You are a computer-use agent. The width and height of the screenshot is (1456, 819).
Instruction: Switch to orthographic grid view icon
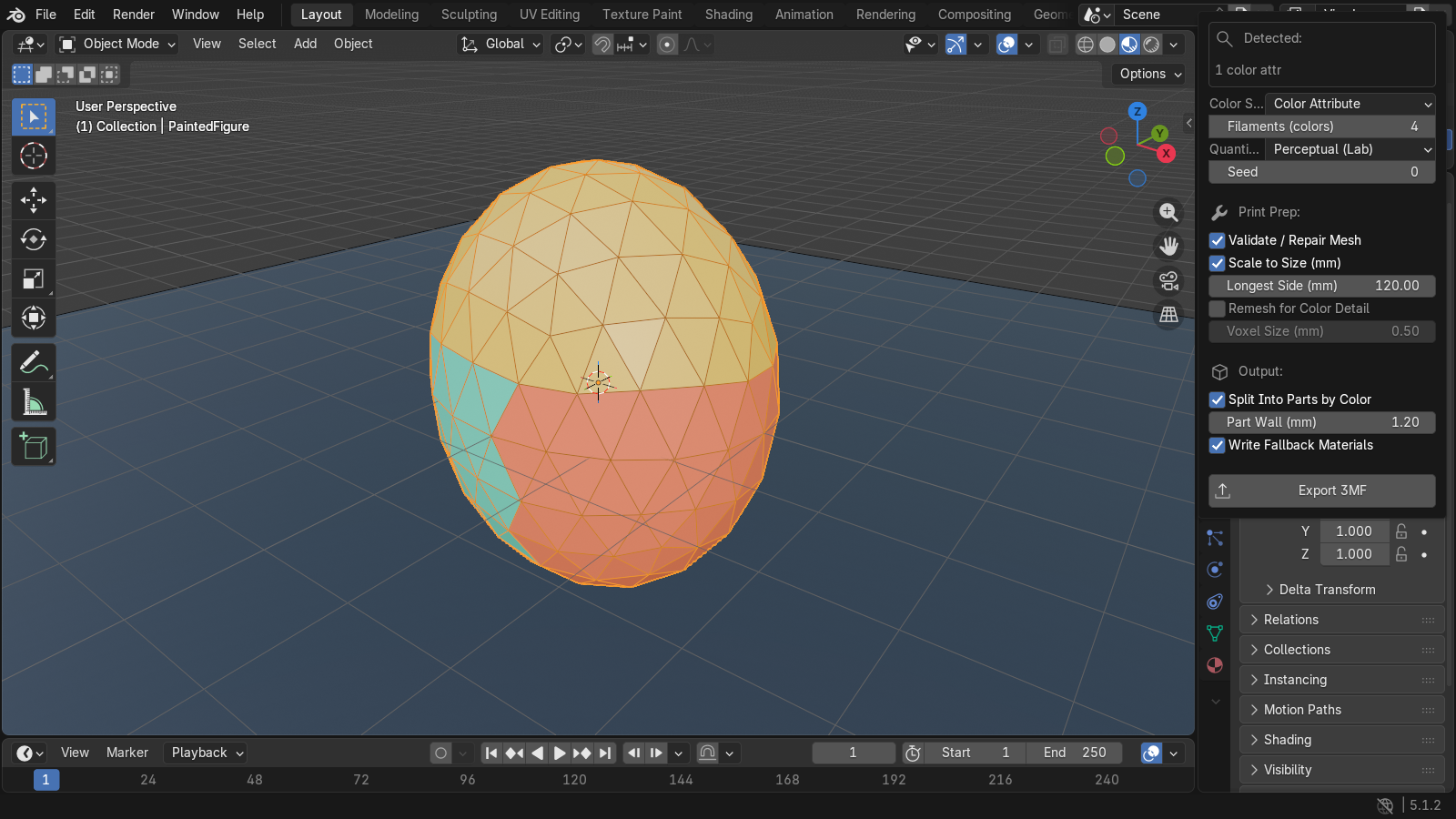tap(1168, 315)
